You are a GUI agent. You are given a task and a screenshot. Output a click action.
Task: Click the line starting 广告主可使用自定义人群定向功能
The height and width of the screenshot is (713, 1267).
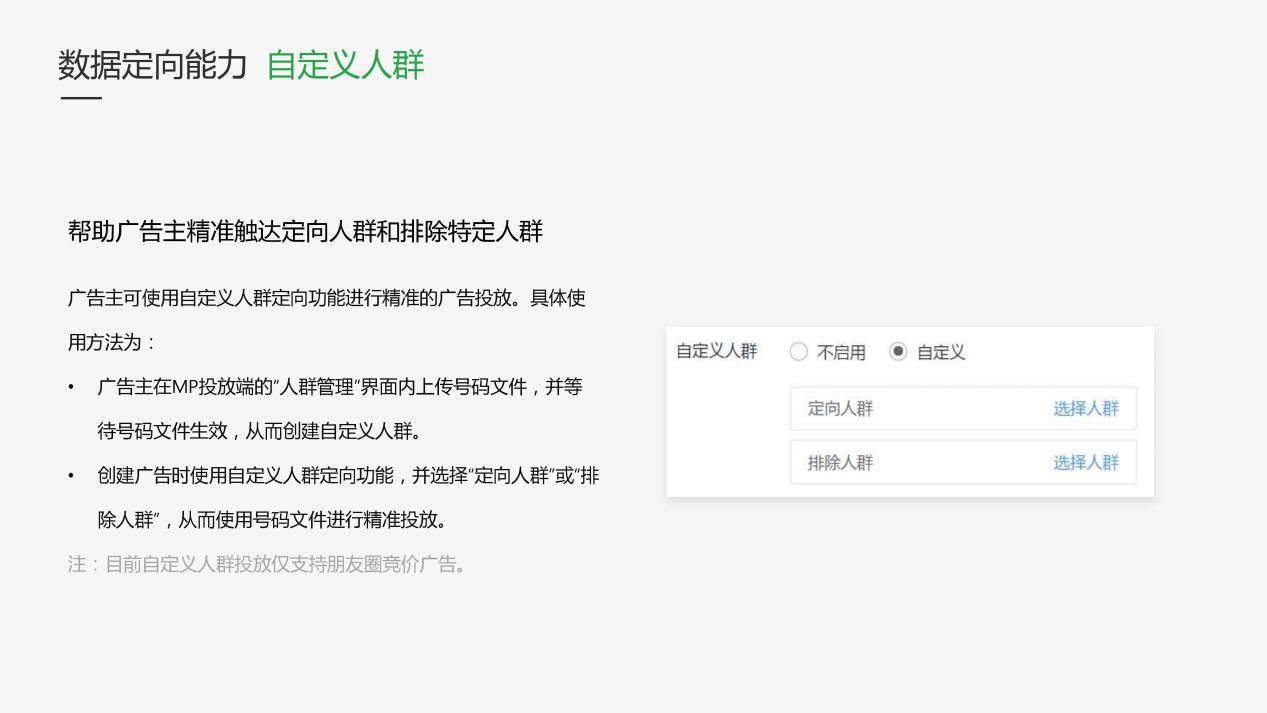tap(326, 299)
